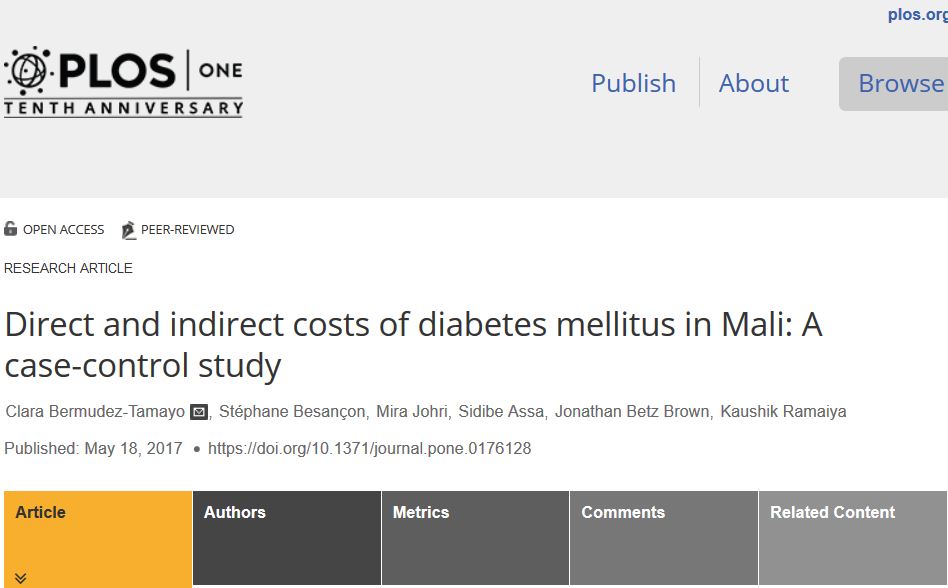
Task: Open the Browse menu
Action: (900, 83)
